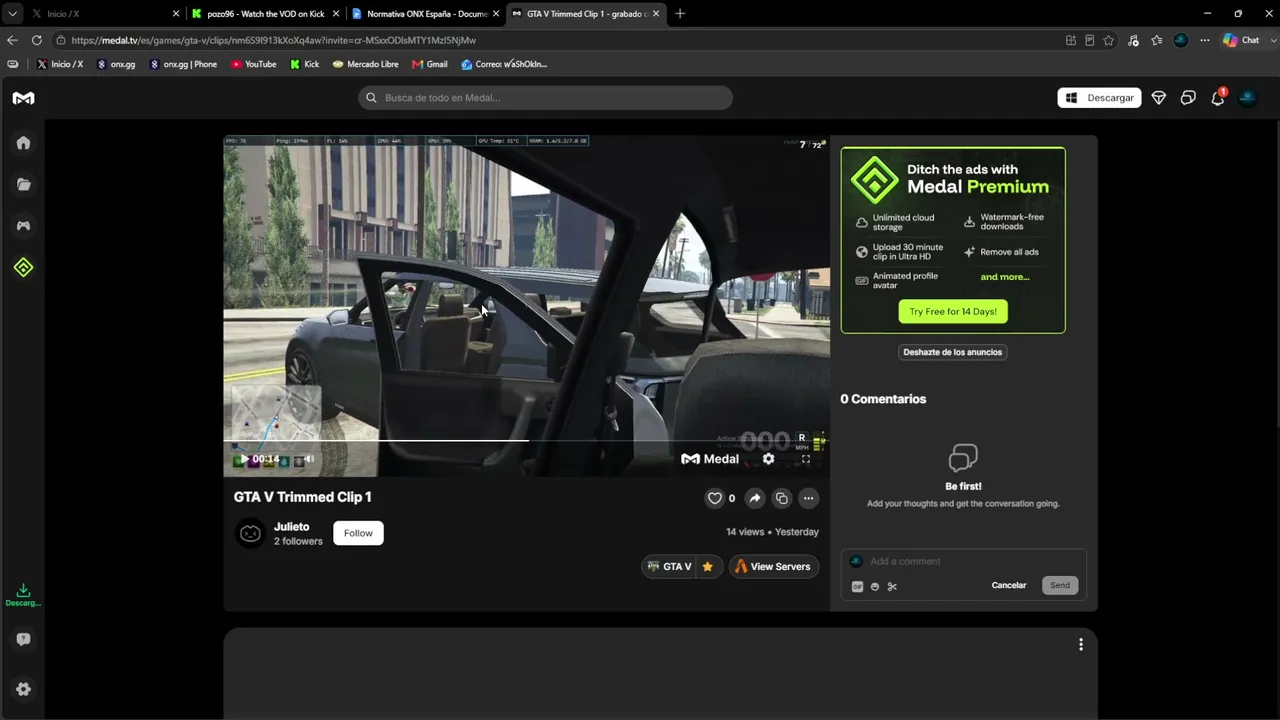Viewport: 1280px width, 720px height.
Task: Click Try Free for 14 Days button
Action: point(953,312)
